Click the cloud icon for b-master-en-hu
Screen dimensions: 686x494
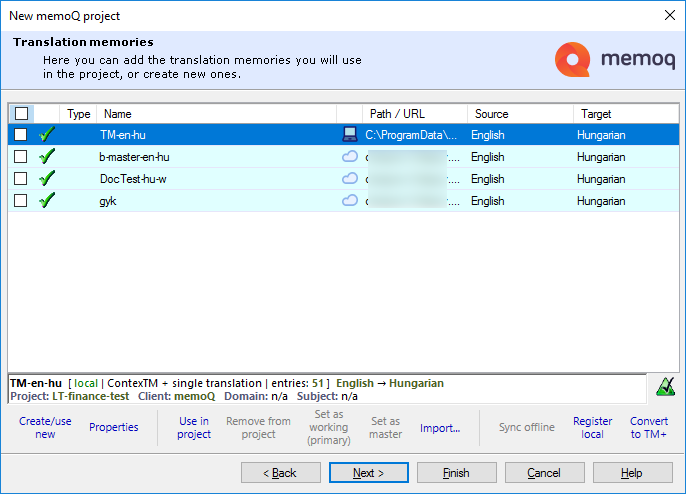(x=350, y=157)
